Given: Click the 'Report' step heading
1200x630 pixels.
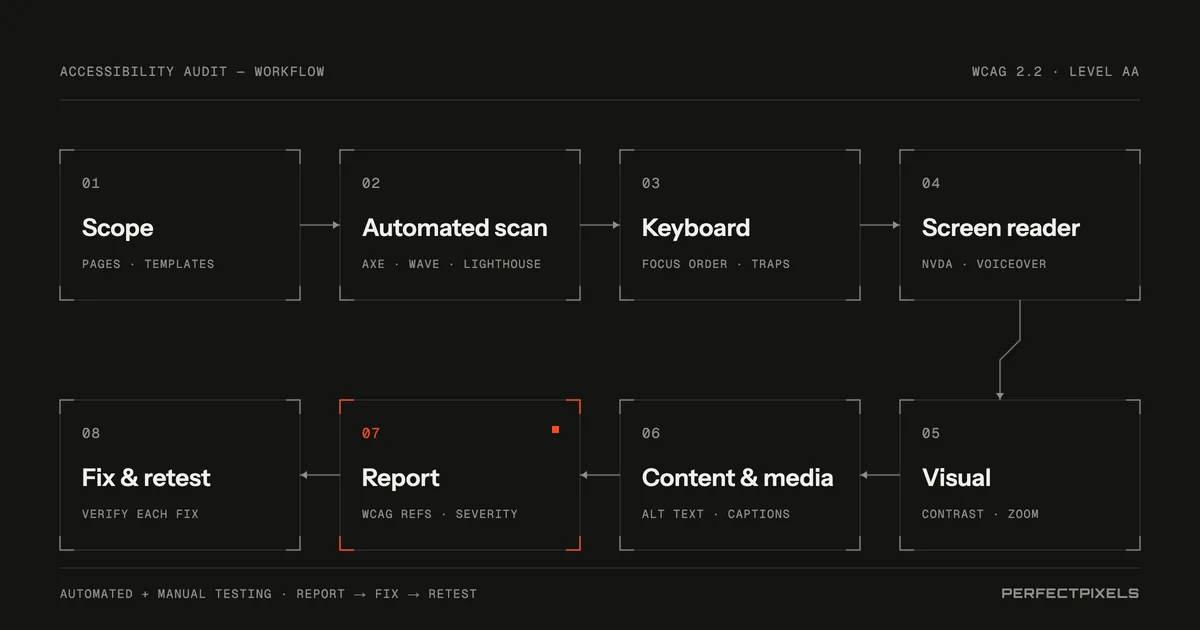Looking at the screenshot, I should click(x=401, y=478).
